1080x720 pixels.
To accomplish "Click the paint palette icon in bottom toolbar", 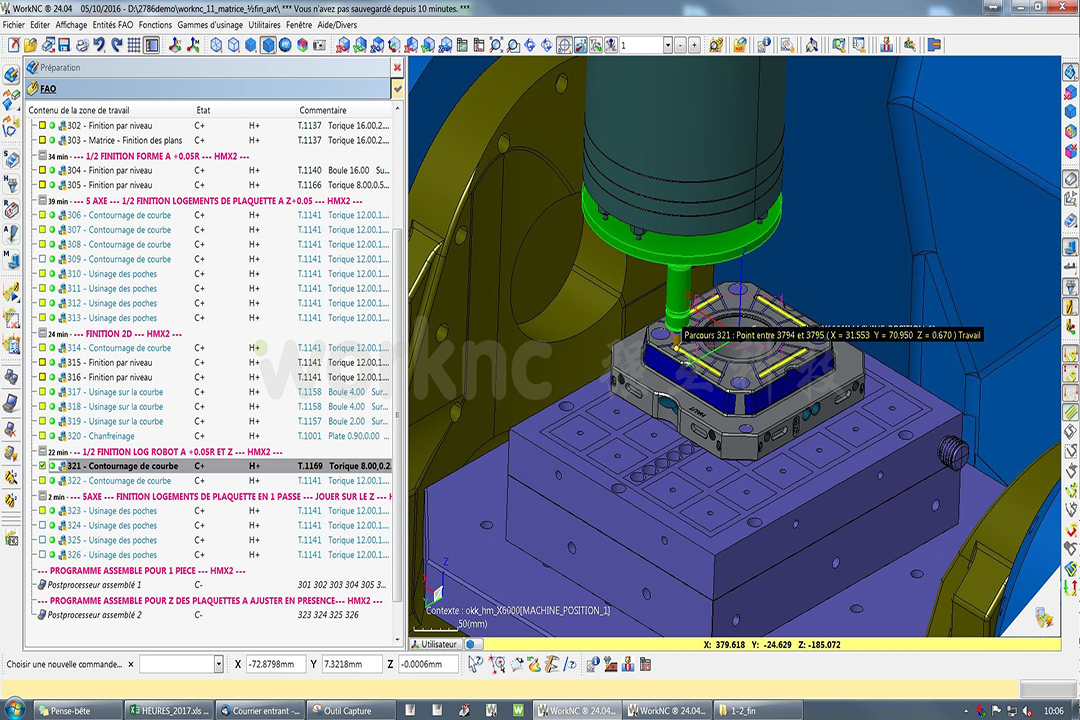I will pyautogui.click(x=534, y=664).
